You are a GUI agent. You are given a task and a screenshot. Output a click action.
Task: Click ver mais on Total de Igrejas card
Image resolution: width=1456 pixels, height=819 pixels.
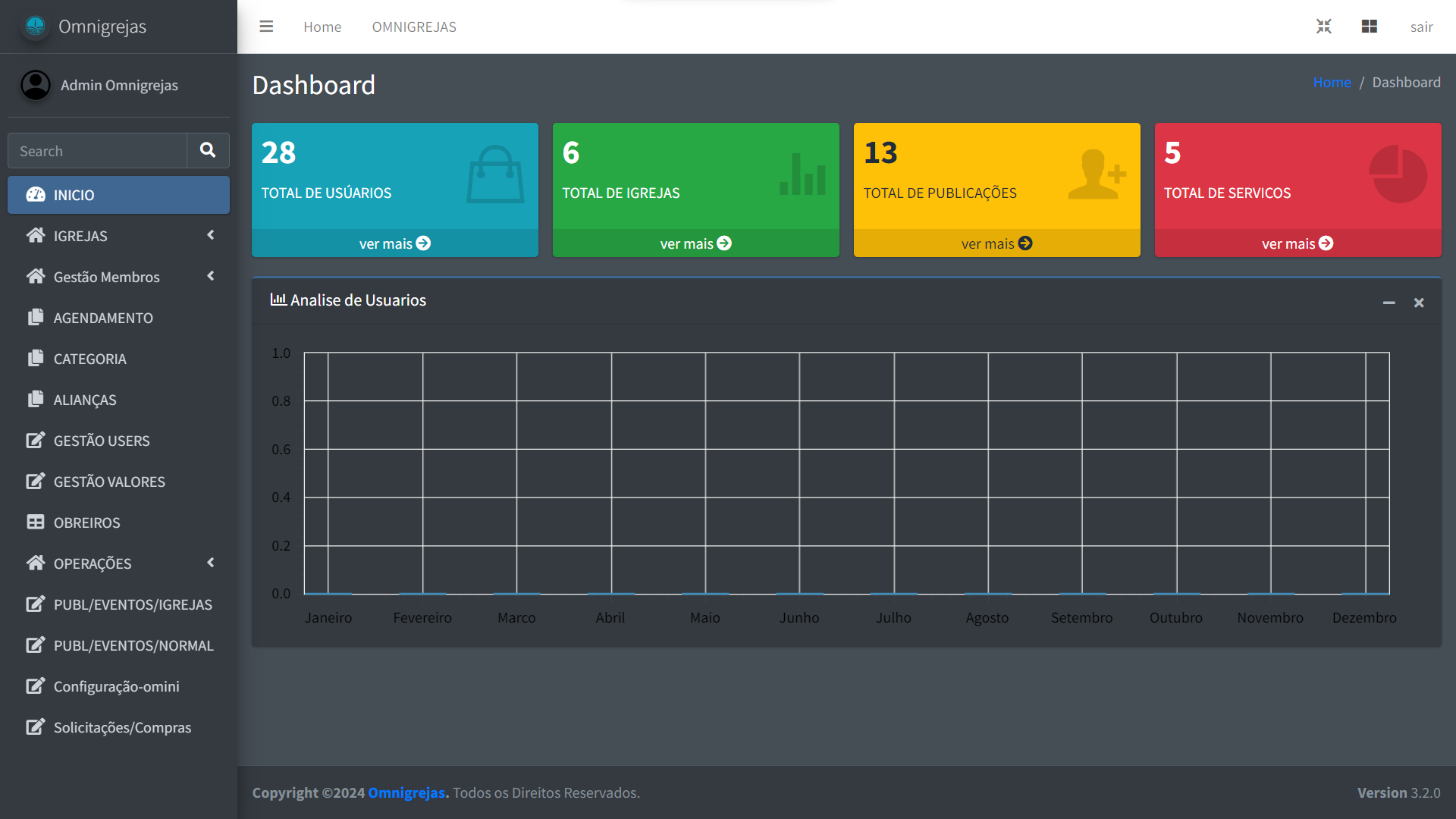click(695, 243)
